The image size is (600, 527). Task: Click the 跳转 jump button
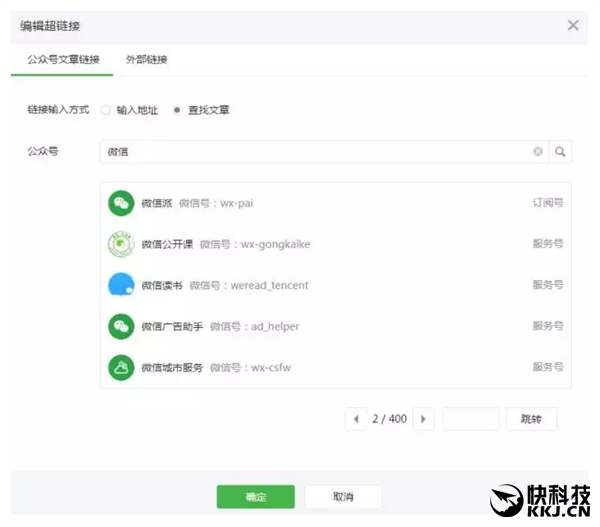point(531,419)
